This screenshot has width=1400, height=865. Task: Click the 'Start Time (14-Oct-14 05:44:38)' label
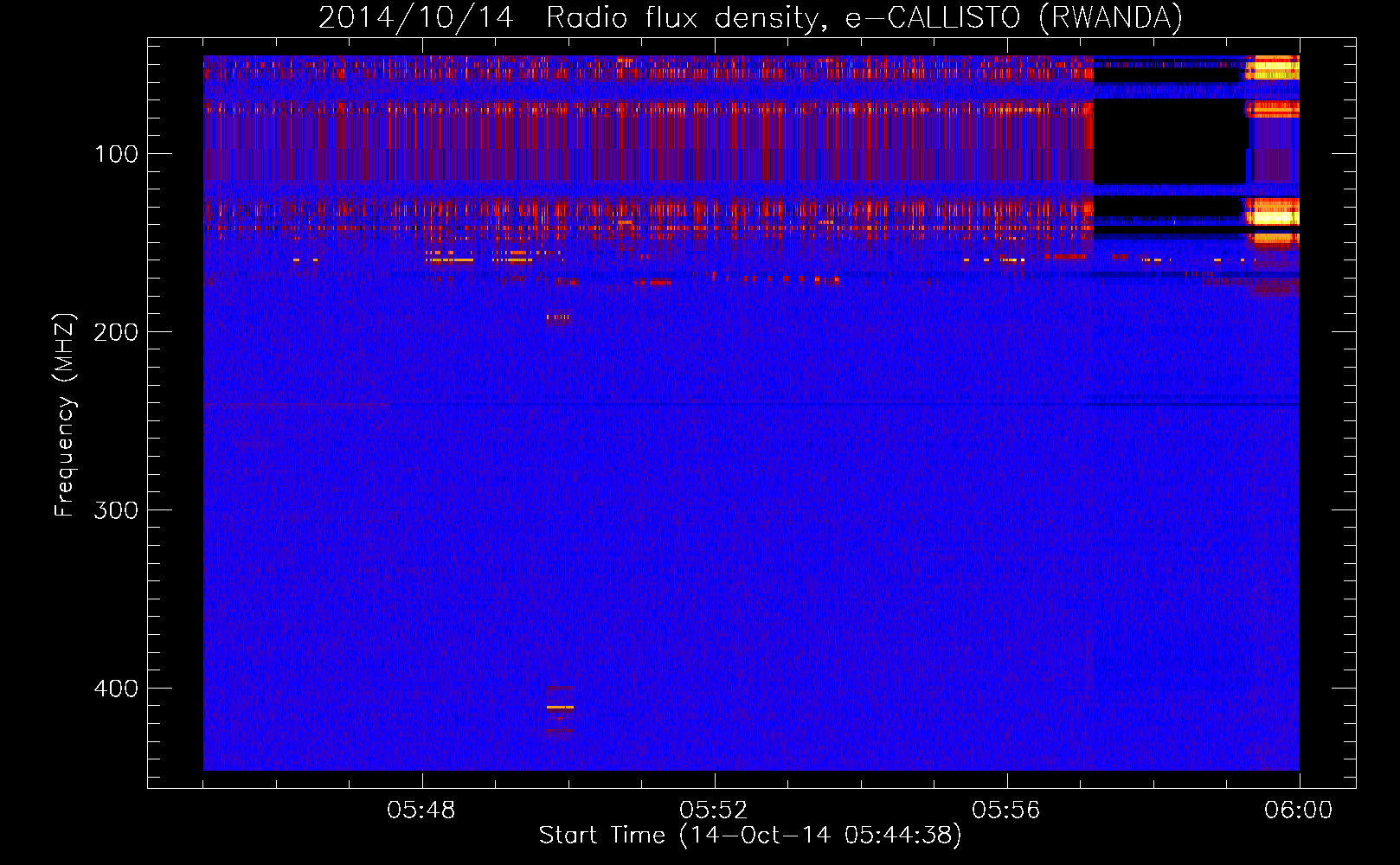750,836
